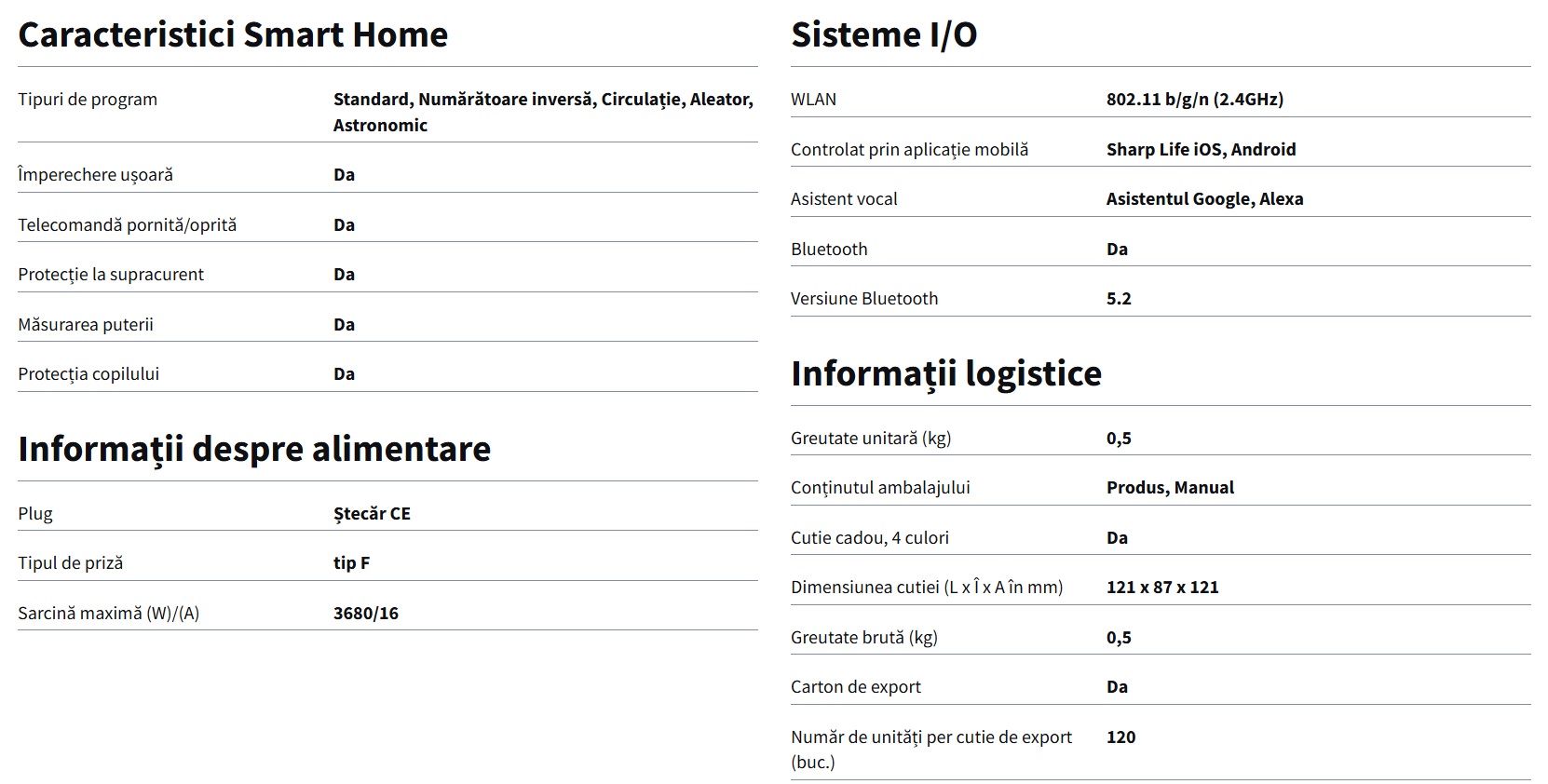Click the Sisteme I/O section heading

pos(883,35)
